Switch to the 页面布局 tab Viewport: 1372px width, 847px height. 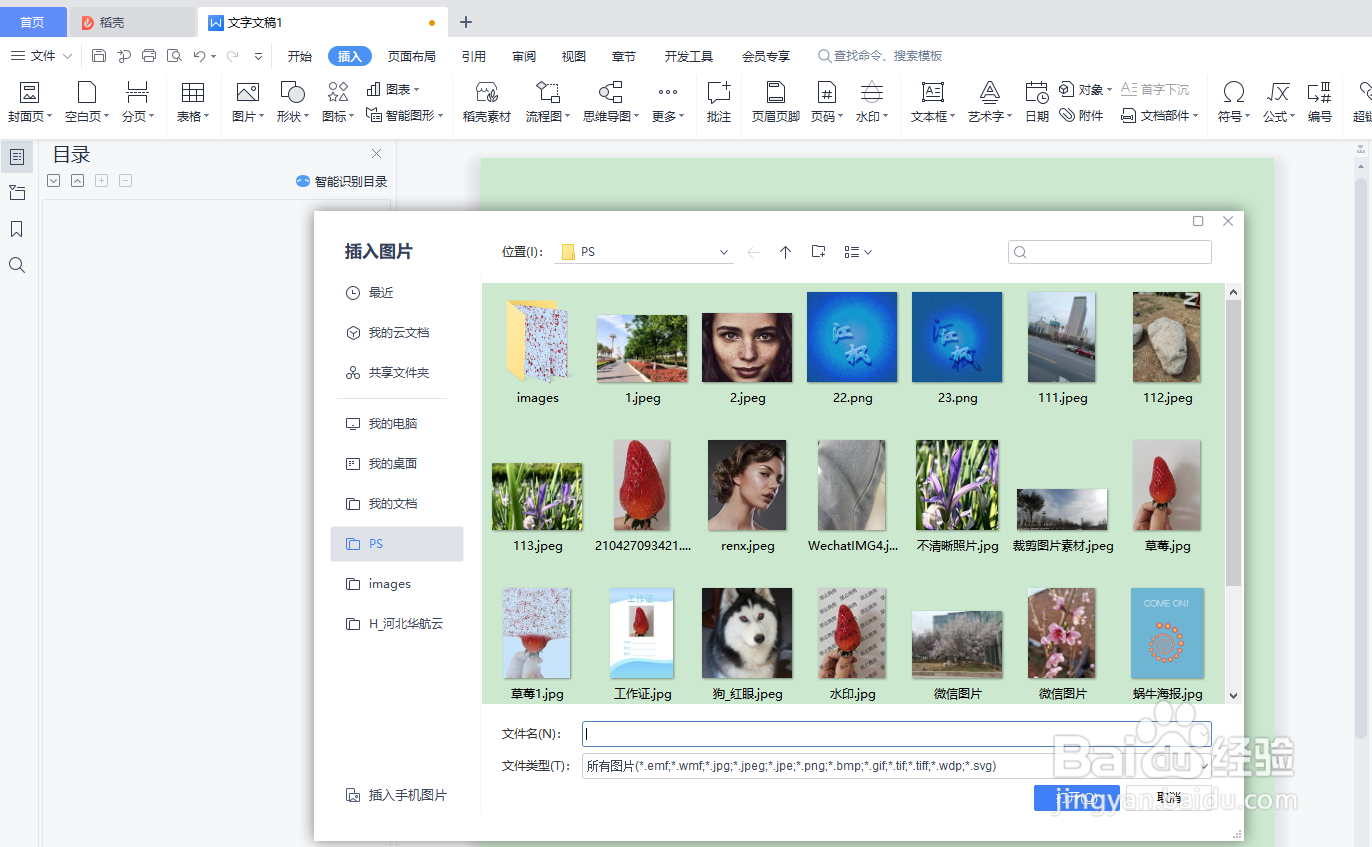[412, 56]
